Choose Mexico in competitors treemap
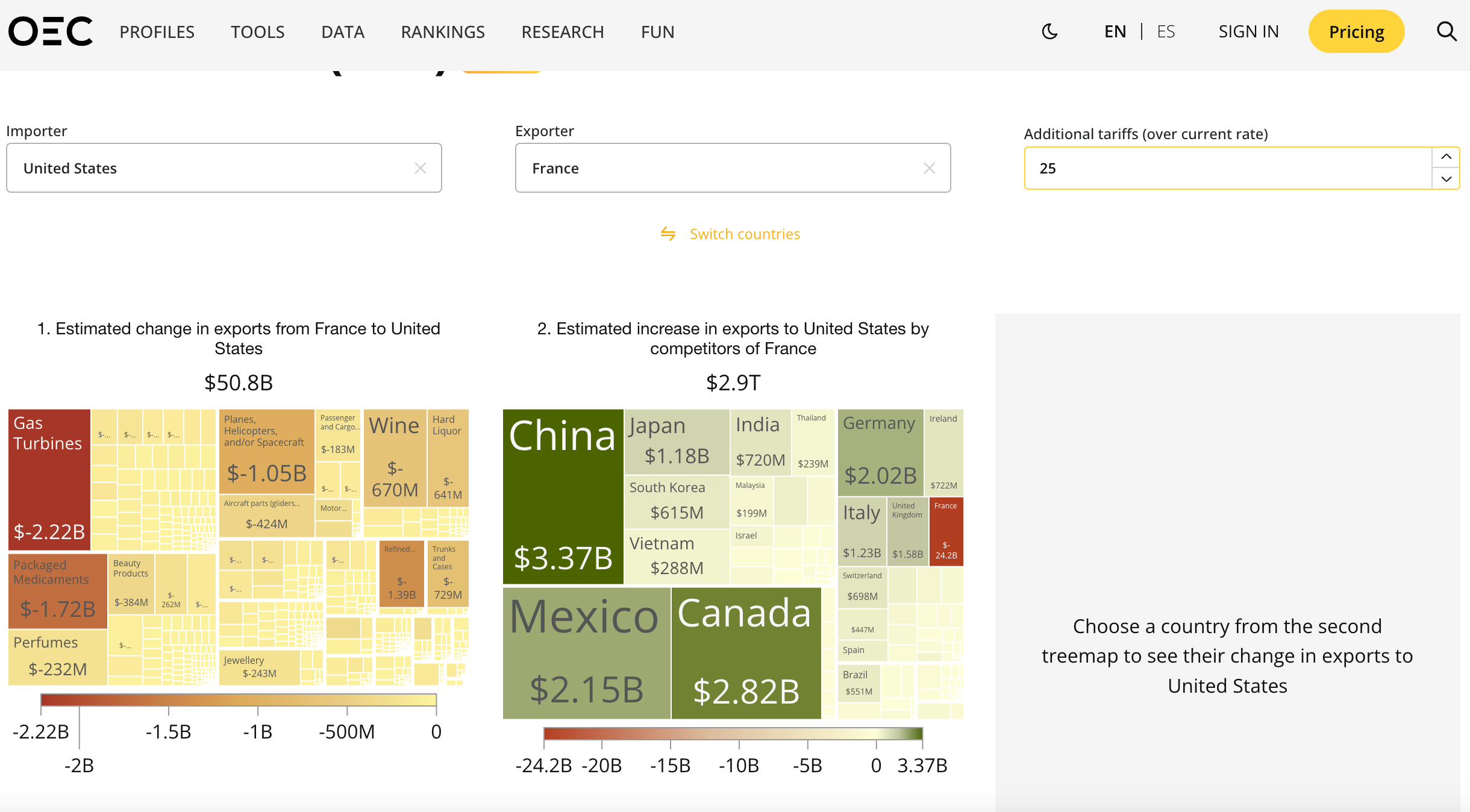 (x=586, y=653)
